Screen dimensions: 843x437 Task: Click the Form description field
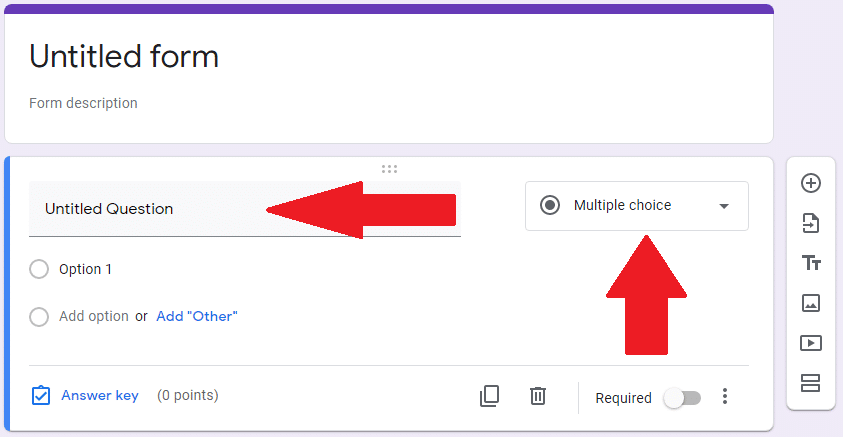tap(84, 103)
